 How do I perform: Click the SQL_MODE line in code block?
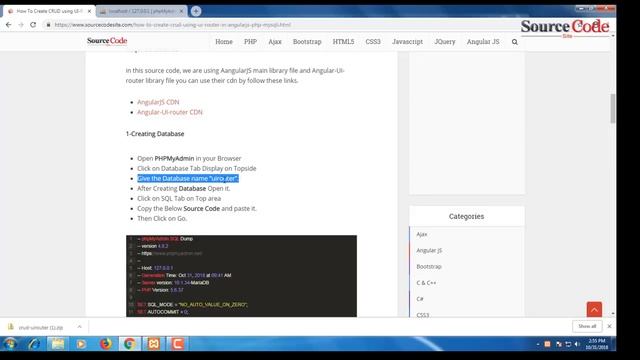click(x=192, y=304)
